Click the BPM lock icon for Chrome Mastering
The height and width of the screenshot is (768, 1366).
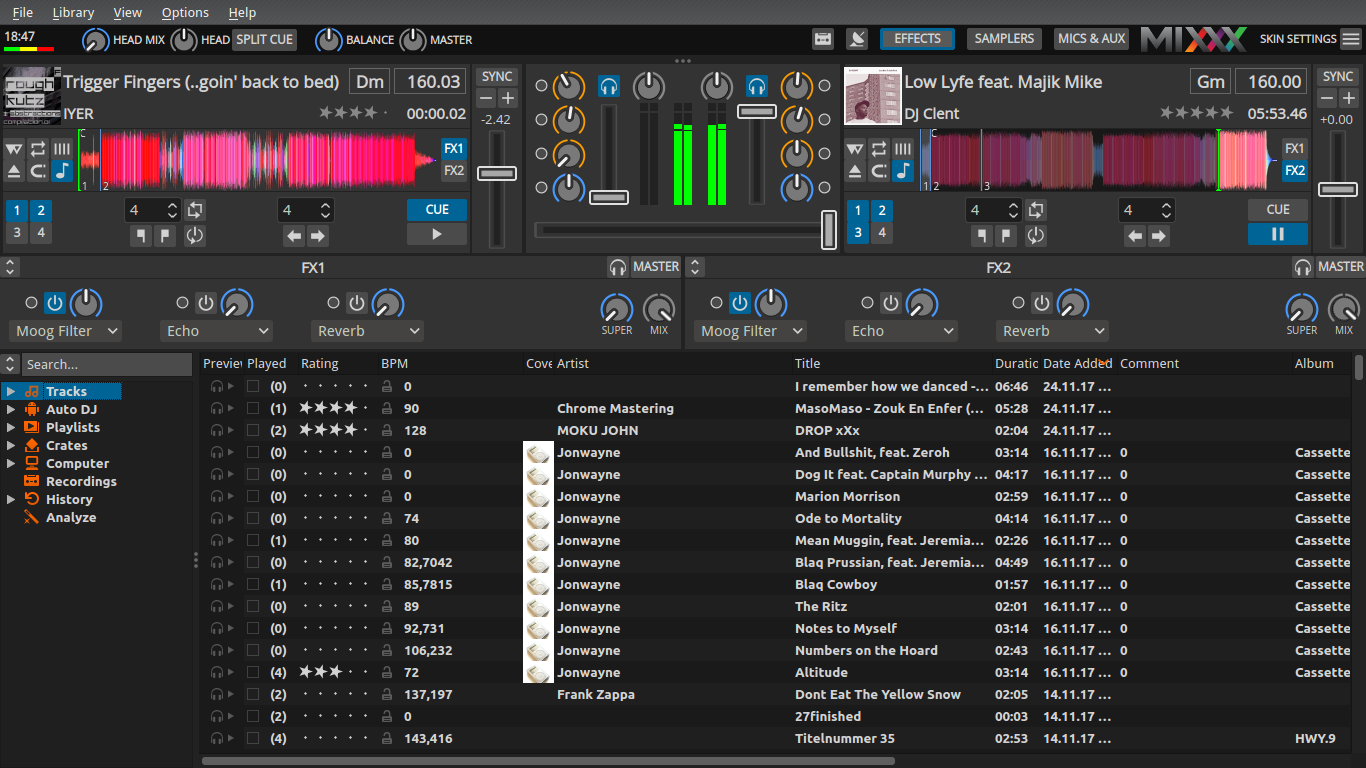(388, 409)
